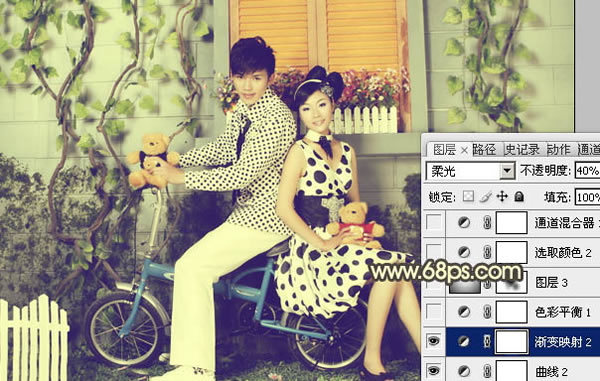This screenshot has height=381, width=600.
Task: Select mask thumbnail of 渐变映射 2 layer
Action: point(512,341)
